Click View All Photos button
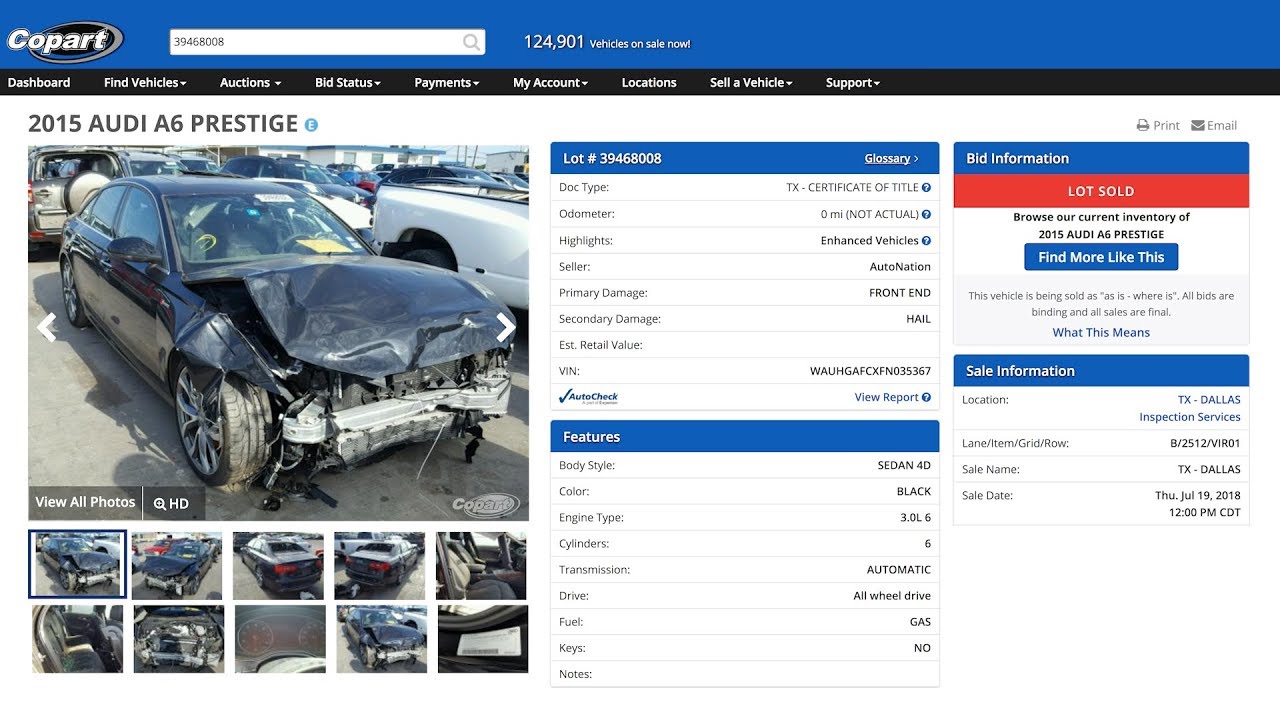This screenshot has width=1280, height=720. coord(85,503)
